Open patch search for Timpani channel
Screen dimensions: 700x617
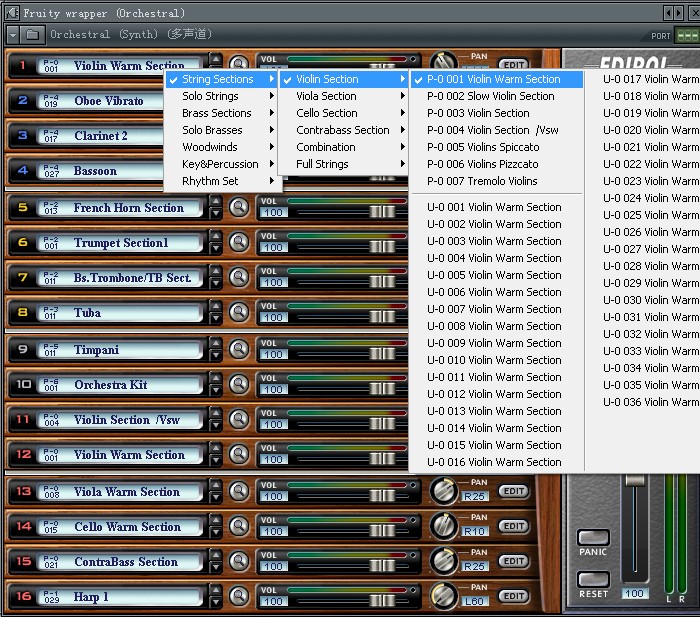pos(239,350)
